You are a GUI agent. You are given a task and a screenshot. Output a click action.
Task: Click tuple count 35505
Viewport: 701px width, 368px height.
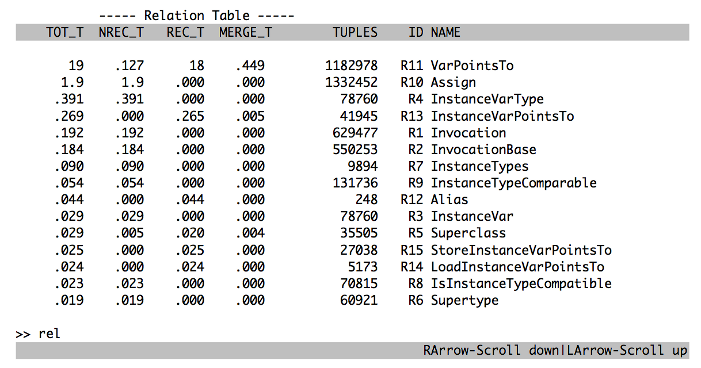(359, 233)
